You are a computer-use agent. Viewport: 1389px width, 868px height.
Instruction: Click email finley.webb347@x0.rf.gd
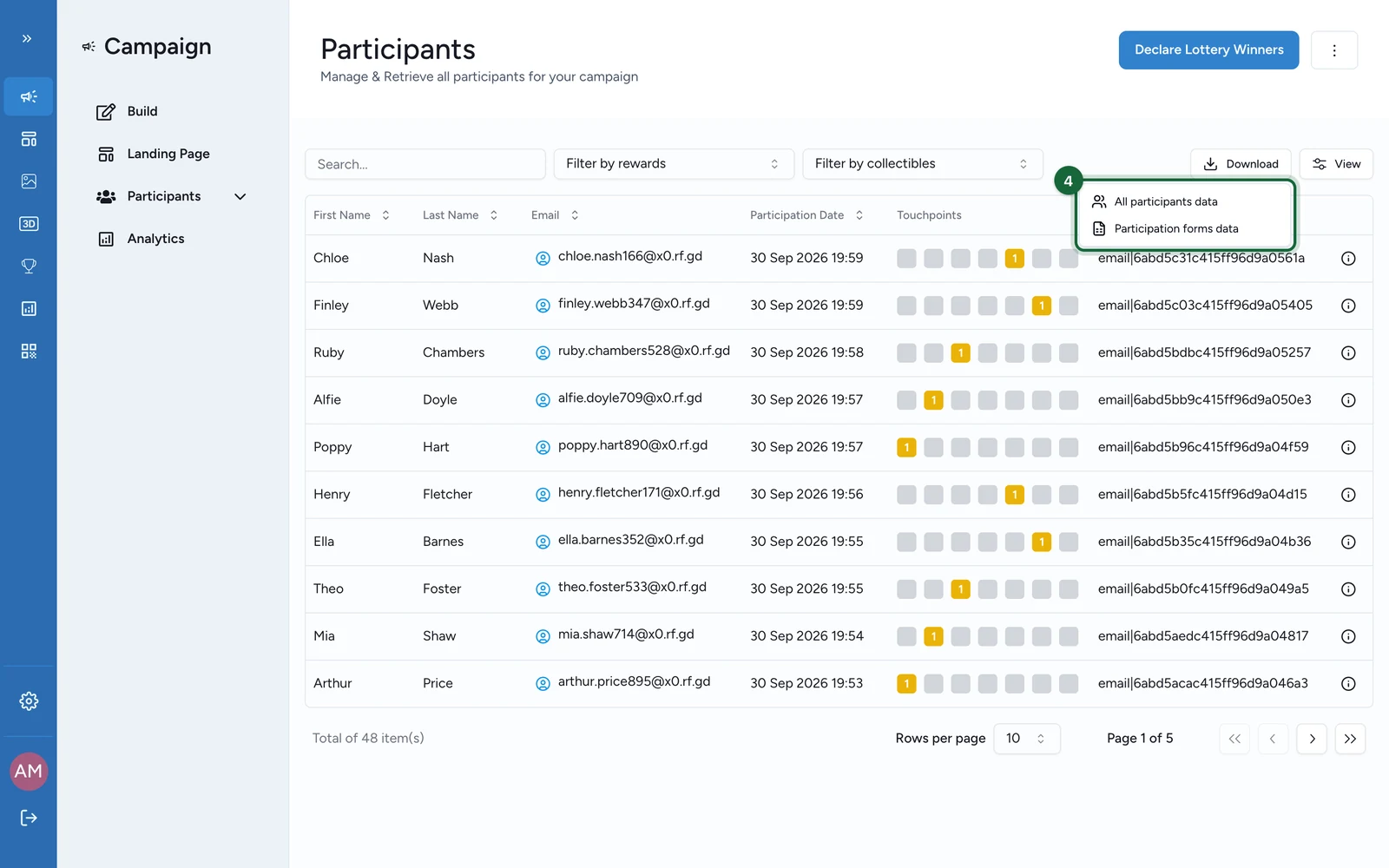coord(634,304)
